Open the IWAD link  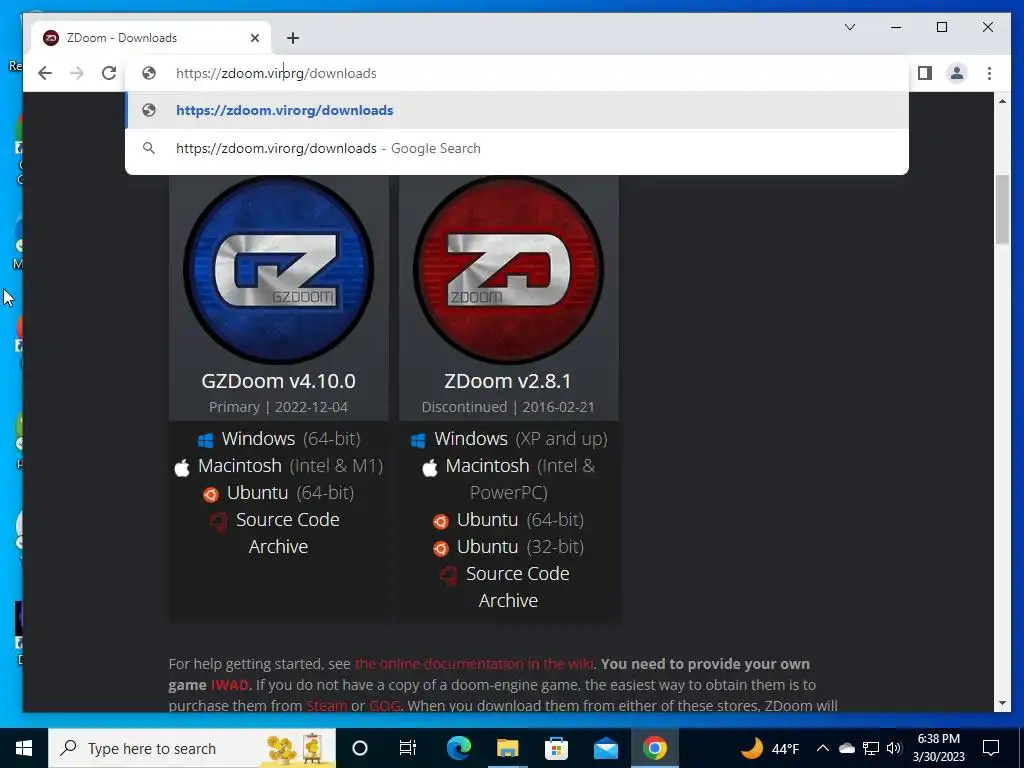click(x=230, y=685)
